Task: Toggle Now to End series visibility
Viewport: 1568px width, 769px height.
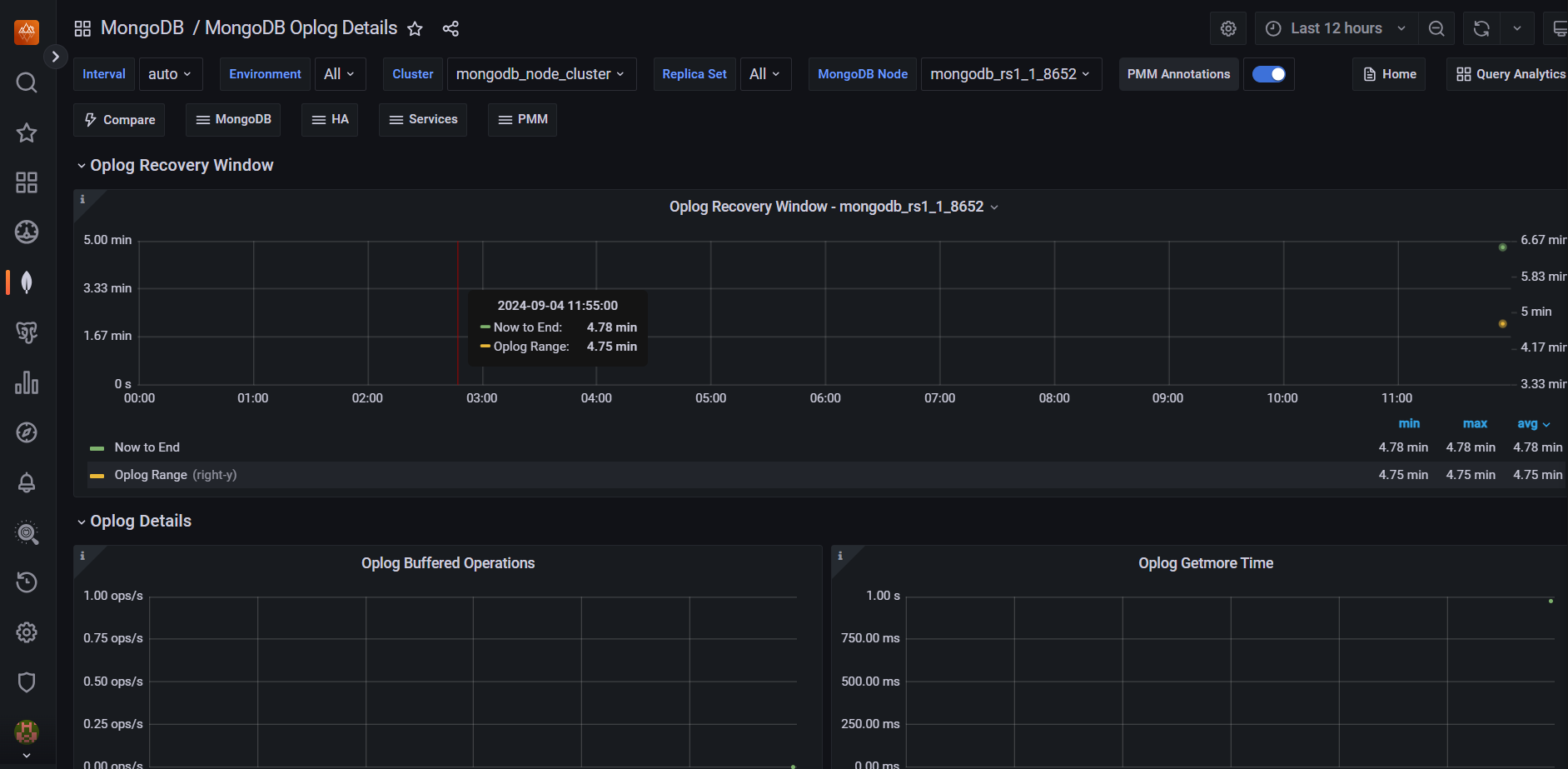Action: point(147,447)
